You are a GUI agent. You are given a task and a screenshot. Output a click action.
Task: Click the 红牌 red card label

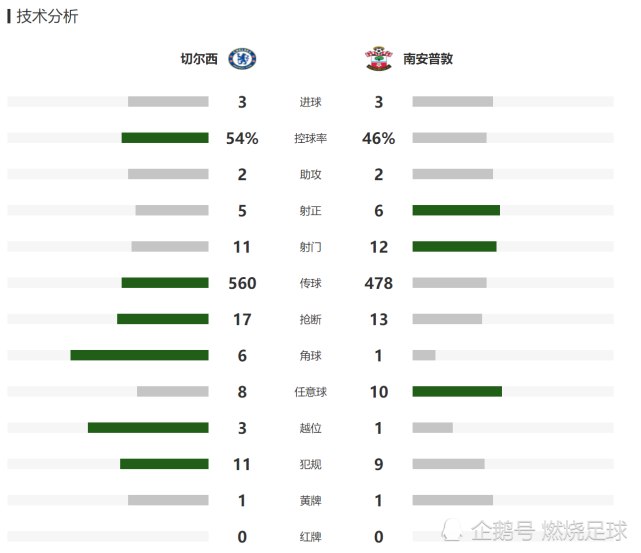[310, 536]
